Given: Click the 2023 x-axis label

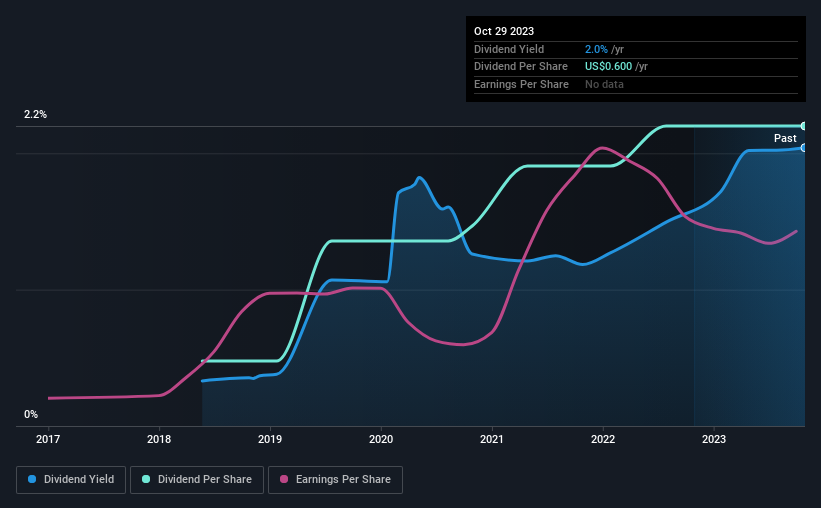Looking at the screenshot, I should 714,439.
